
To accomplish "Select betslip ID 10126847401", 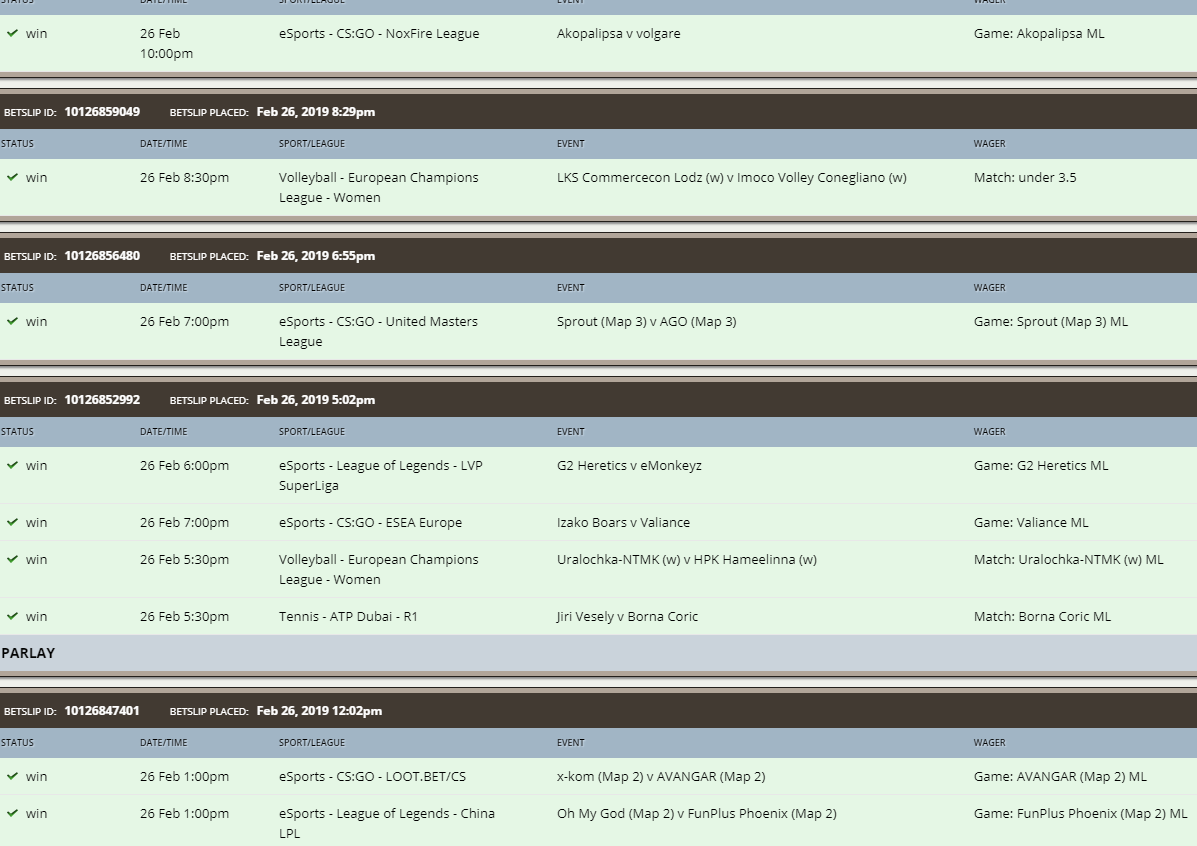I will (102, 711).
